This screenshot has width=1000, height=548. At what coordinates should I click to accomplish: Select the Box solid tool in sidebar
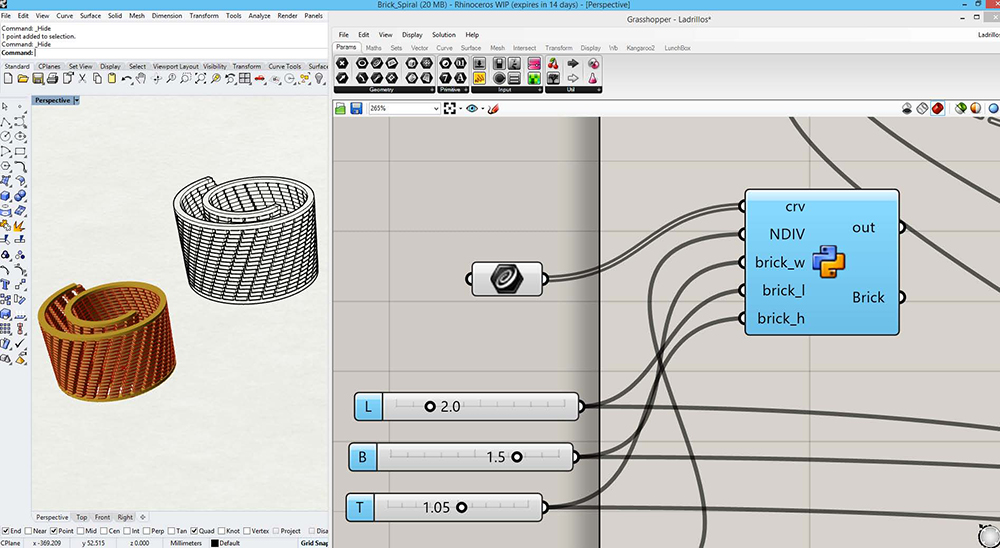pos(6,195)
